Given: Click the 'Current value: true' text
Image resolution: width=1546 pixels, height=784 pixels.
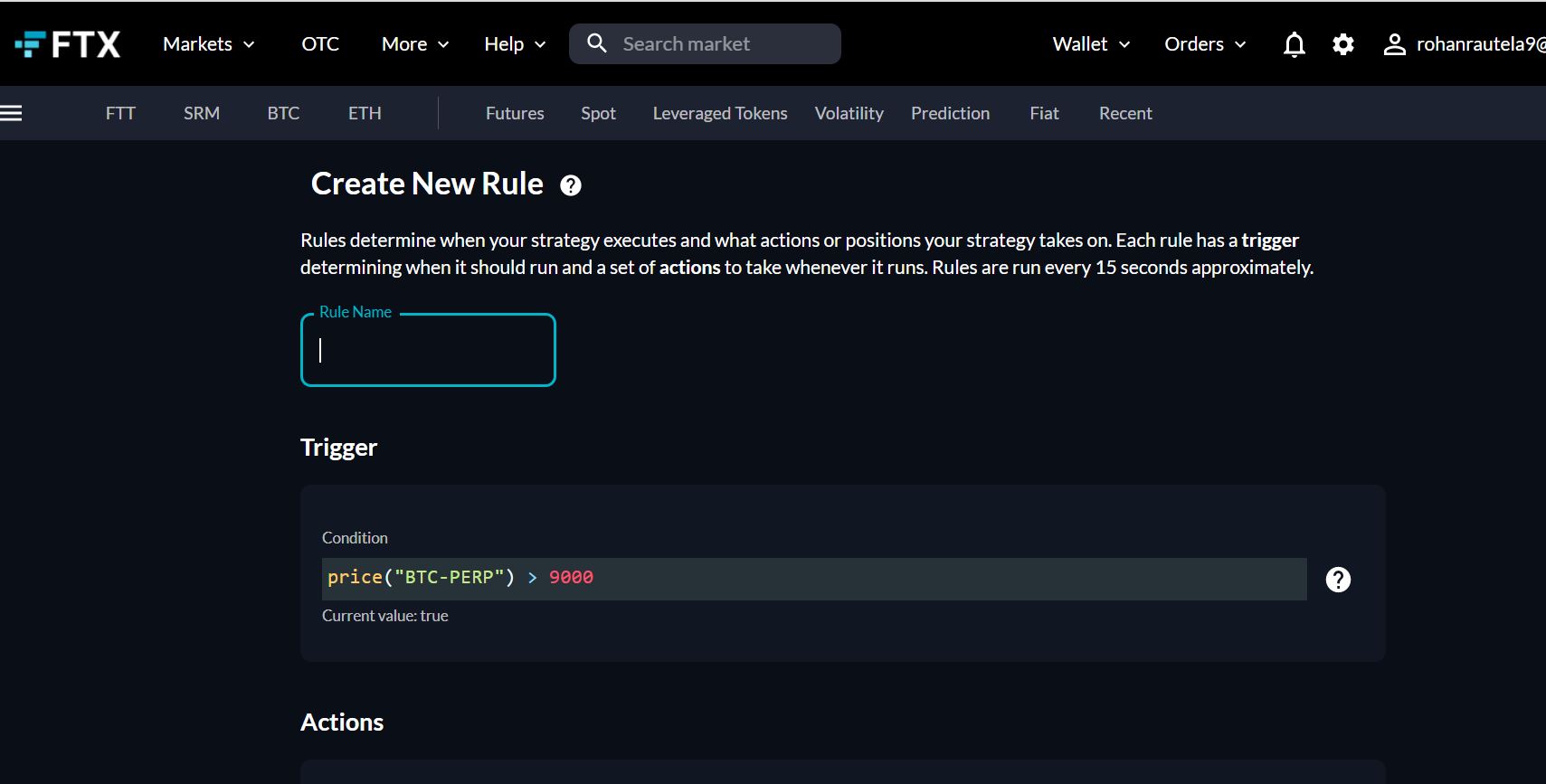Looking at the screenshot, I should pyautogui.click(x=385, y=616).
